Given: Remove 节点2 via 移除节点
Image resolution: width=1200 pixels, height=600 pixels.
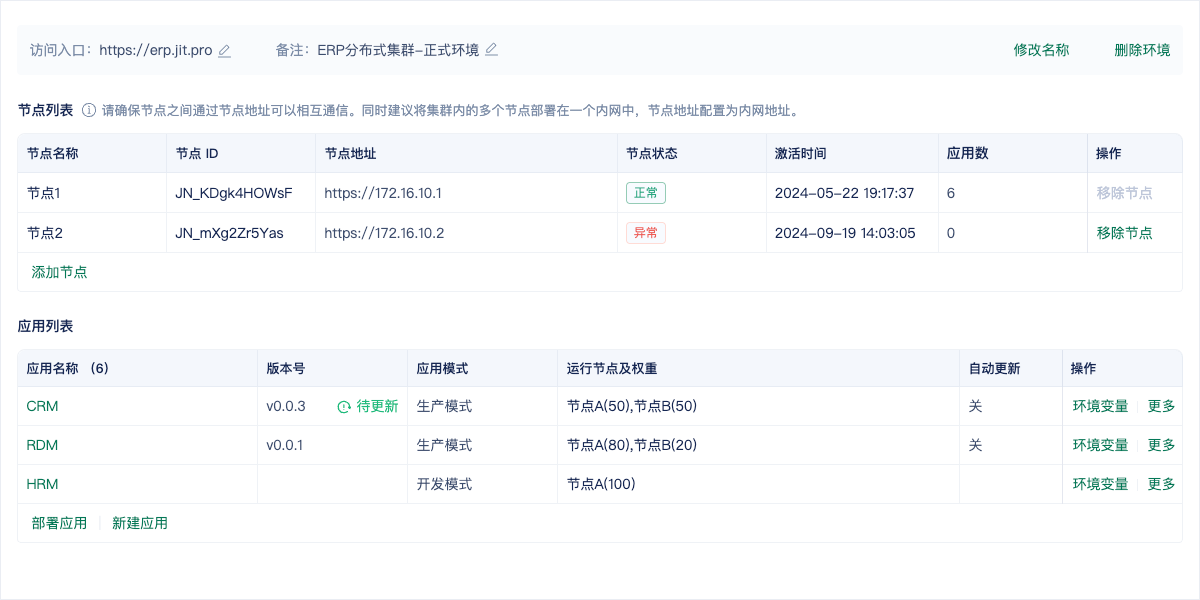Looking at the screenshot, I should pyautogui.click(x=1124, y=233).
